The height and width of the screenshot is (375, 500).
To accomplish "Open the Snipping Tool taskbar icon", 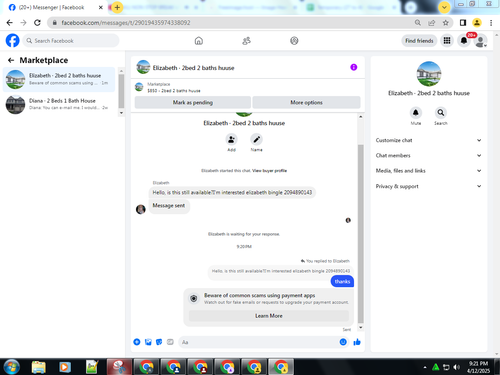I will [x=119, y=367].
